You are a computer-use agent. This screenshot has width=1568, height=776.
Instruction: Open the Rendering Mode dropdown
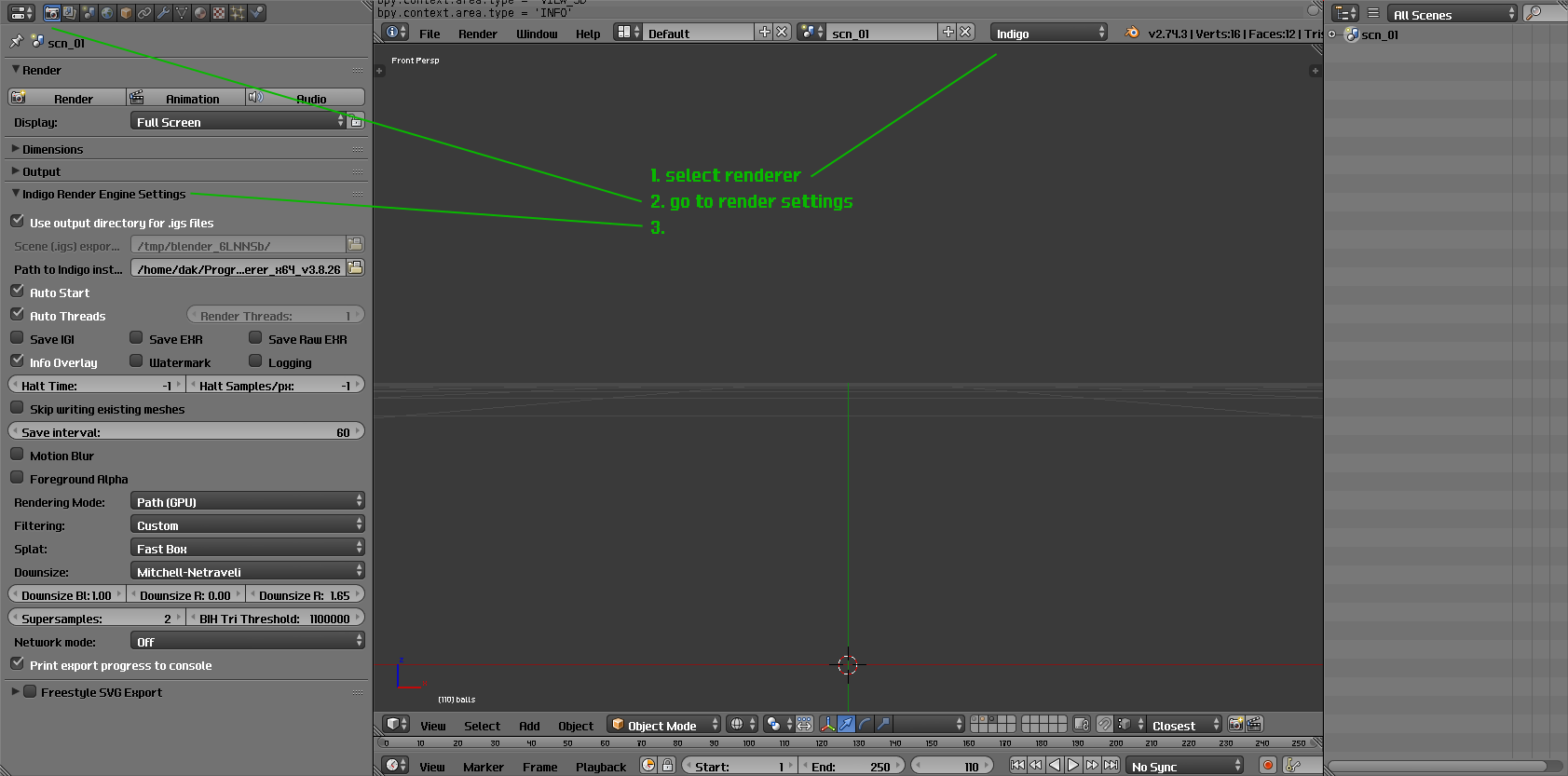click(x=247, y=502)
